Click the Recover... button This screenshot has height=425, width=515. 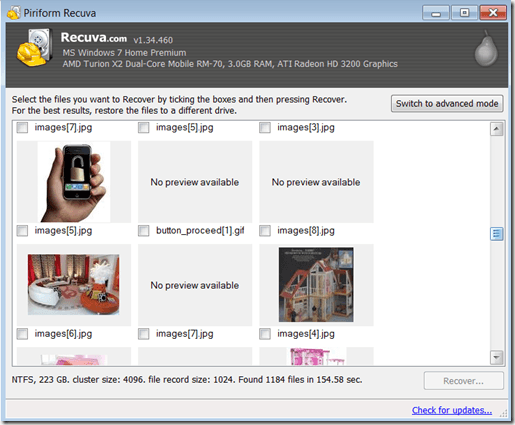464,381
